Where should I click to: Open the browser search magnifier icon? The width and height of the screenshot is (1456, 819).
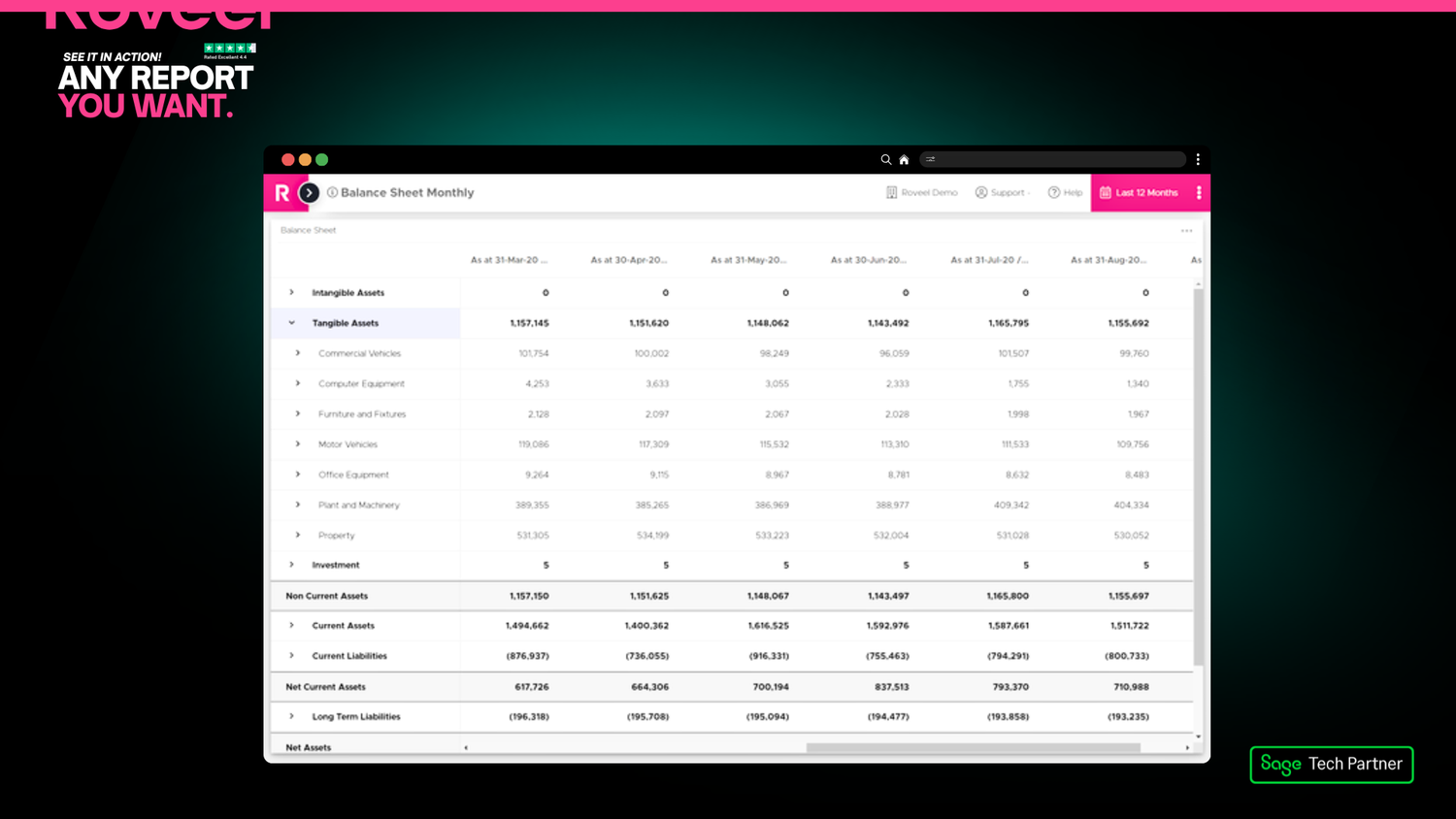pyautogui.click(x=885, y=159)
